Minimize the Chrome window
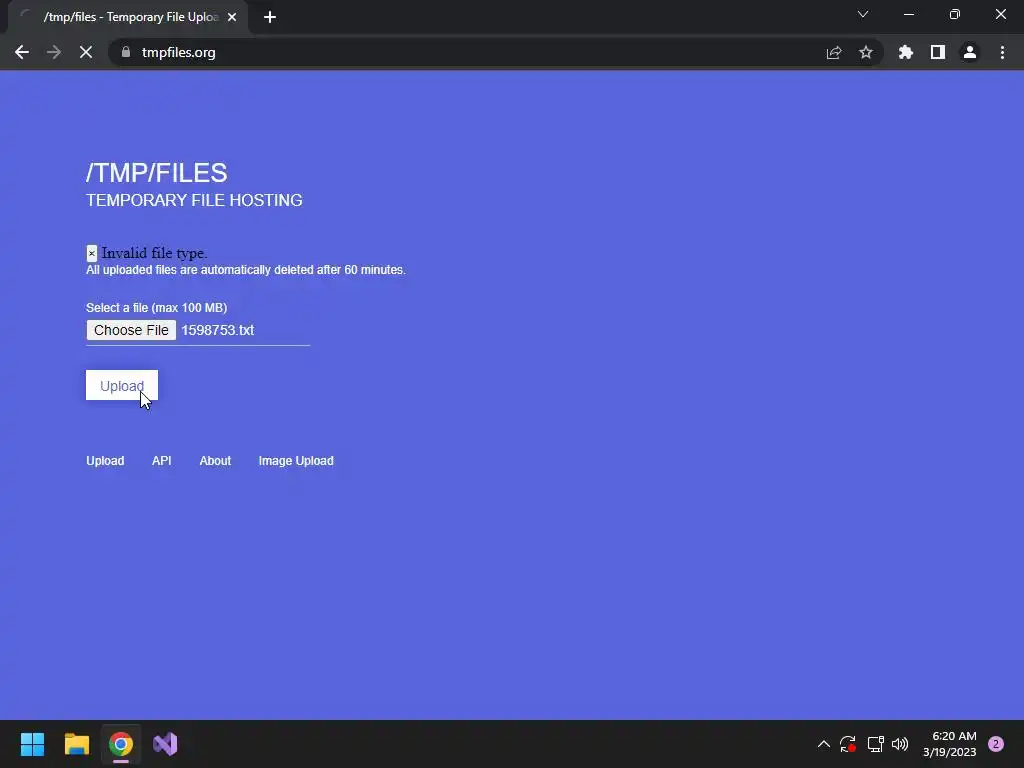The height and width of the screenshot is (768, 1024). (909, 14)
